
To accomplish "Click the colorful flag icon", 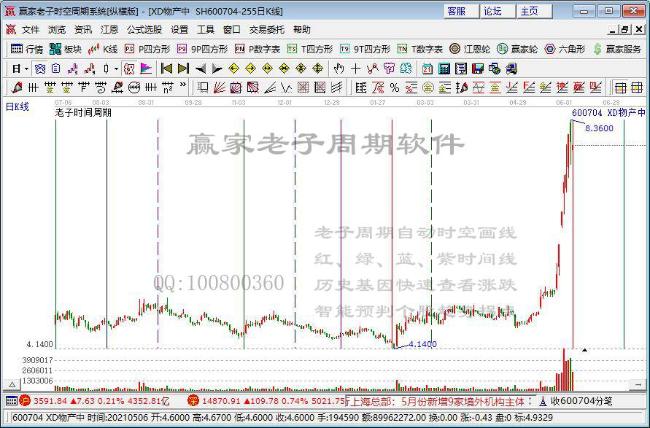I will click(x=146, y=69).
